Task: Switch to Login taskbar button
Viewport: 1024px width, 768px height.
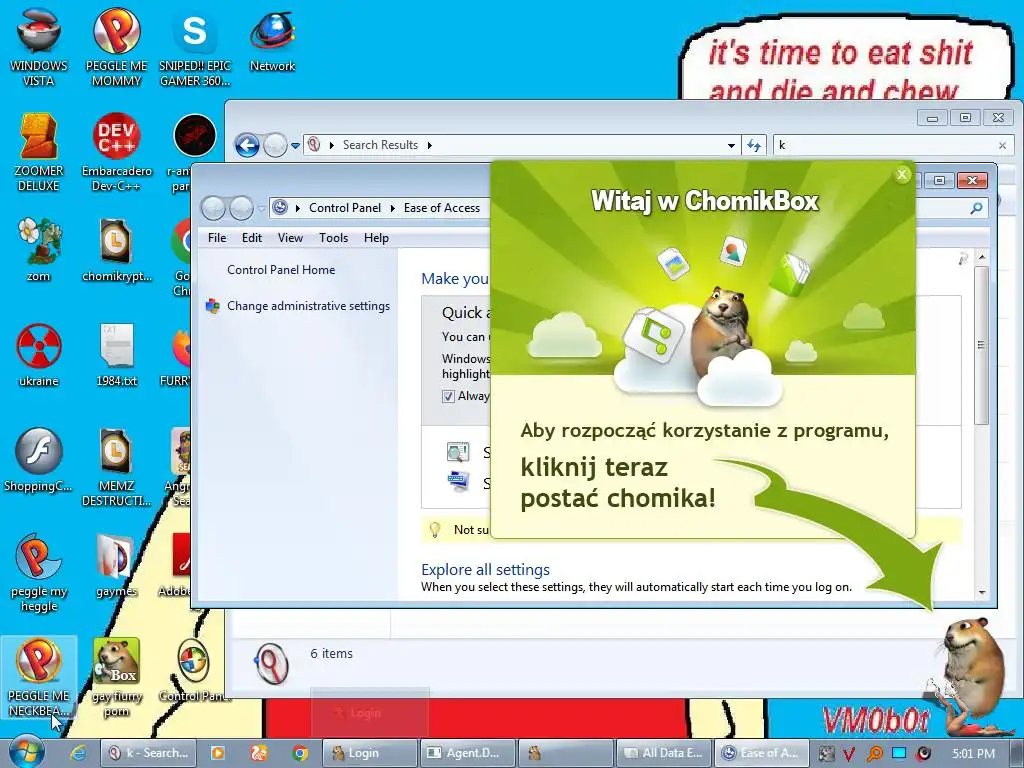Action: pyautogui.click(x=369, y=753)
